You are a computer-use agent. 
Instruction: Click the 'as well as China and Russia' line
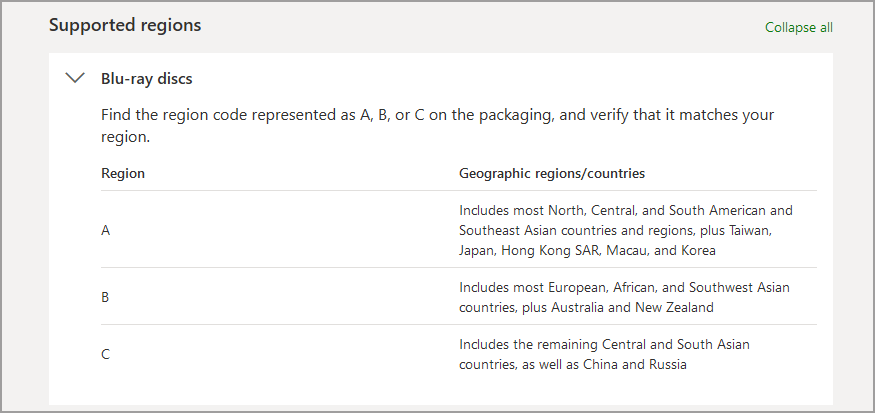[573, 364]
